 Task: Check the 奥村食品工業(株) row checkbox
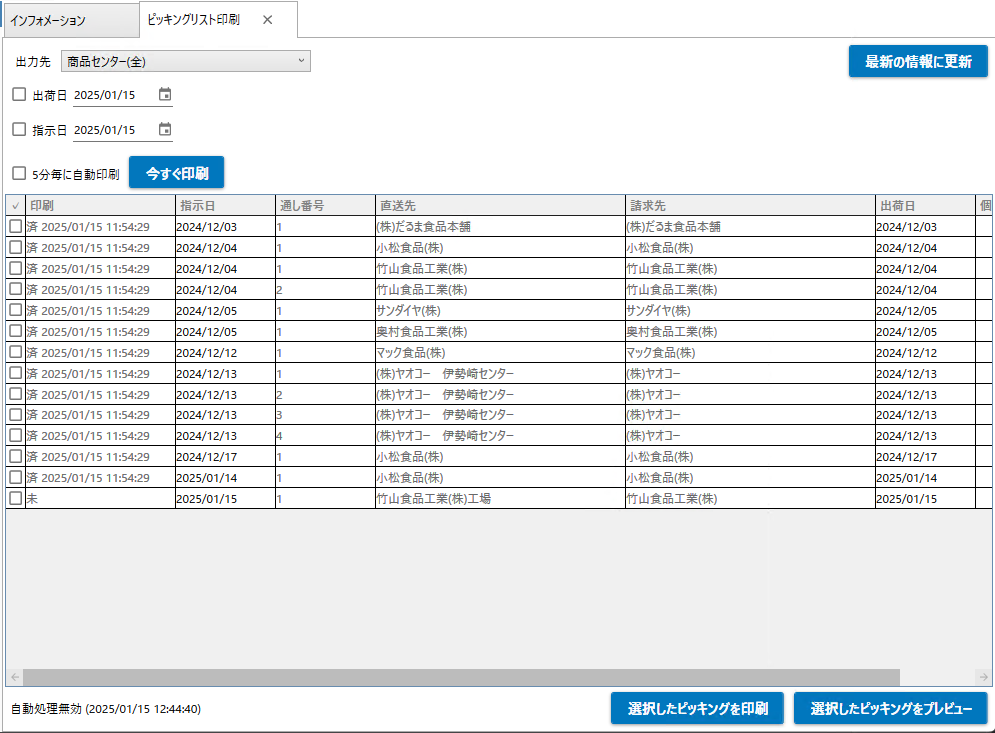(16, 331)
